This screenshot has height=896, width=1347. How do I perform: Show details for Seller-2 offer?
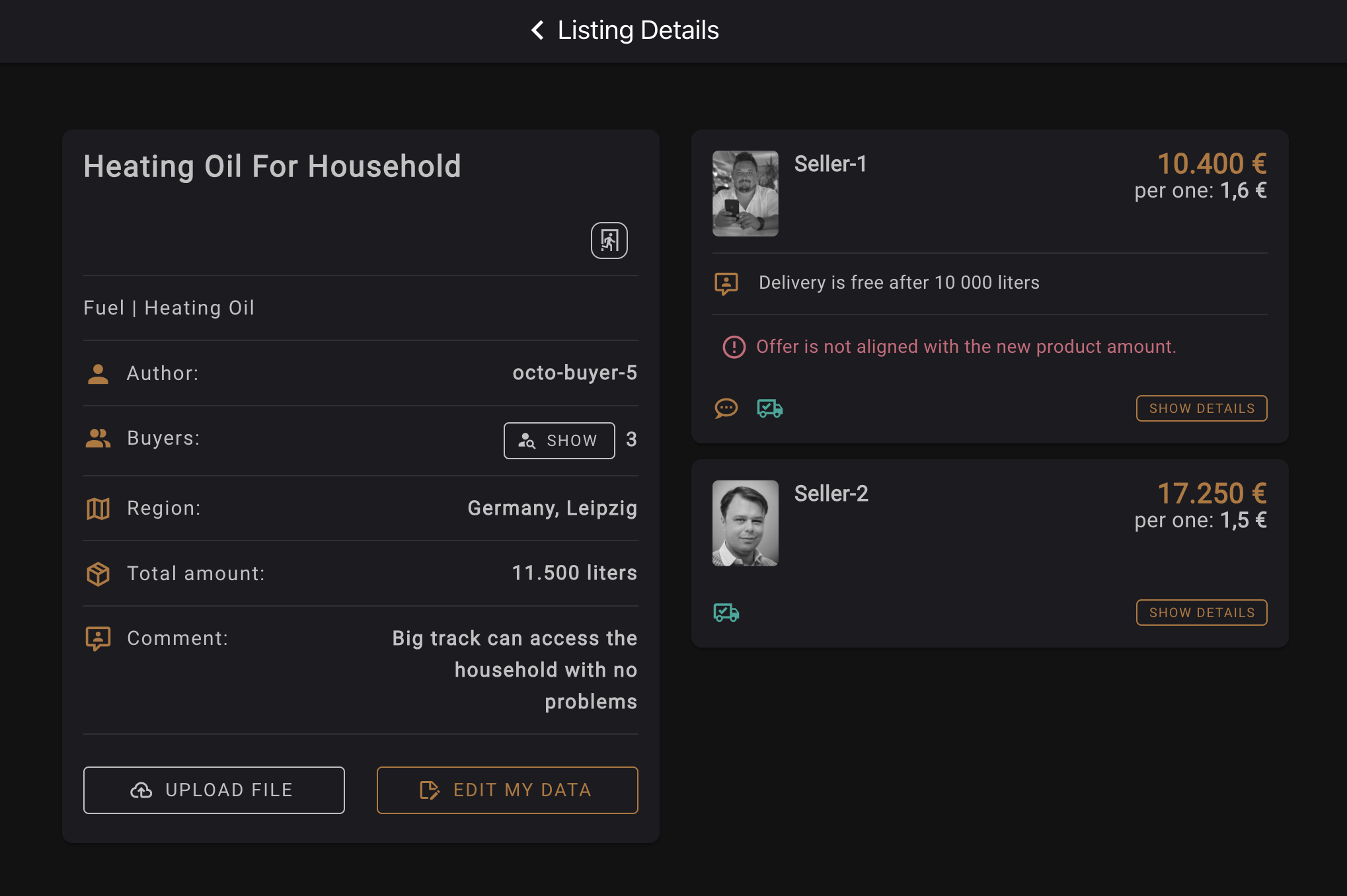click(x=1201, y=613)
